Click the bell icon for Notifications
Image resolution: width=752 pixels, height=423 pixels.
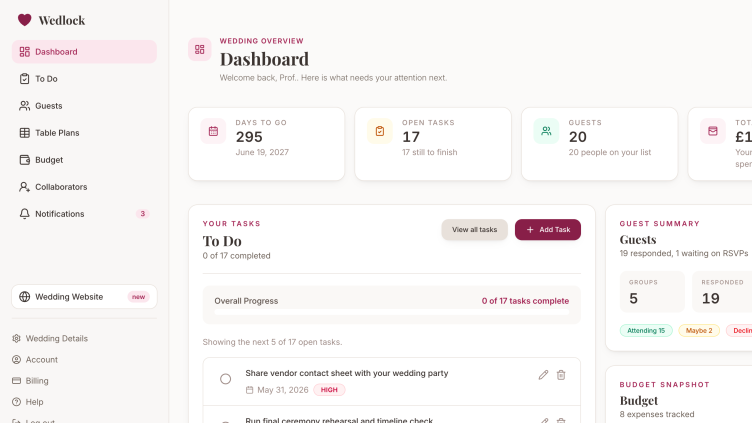(24, 214)
